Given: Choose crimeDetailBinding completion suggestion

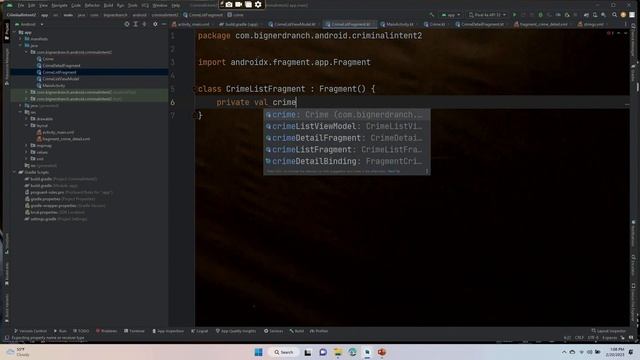Looking at the screenshot, I should (x=346, y=161).
